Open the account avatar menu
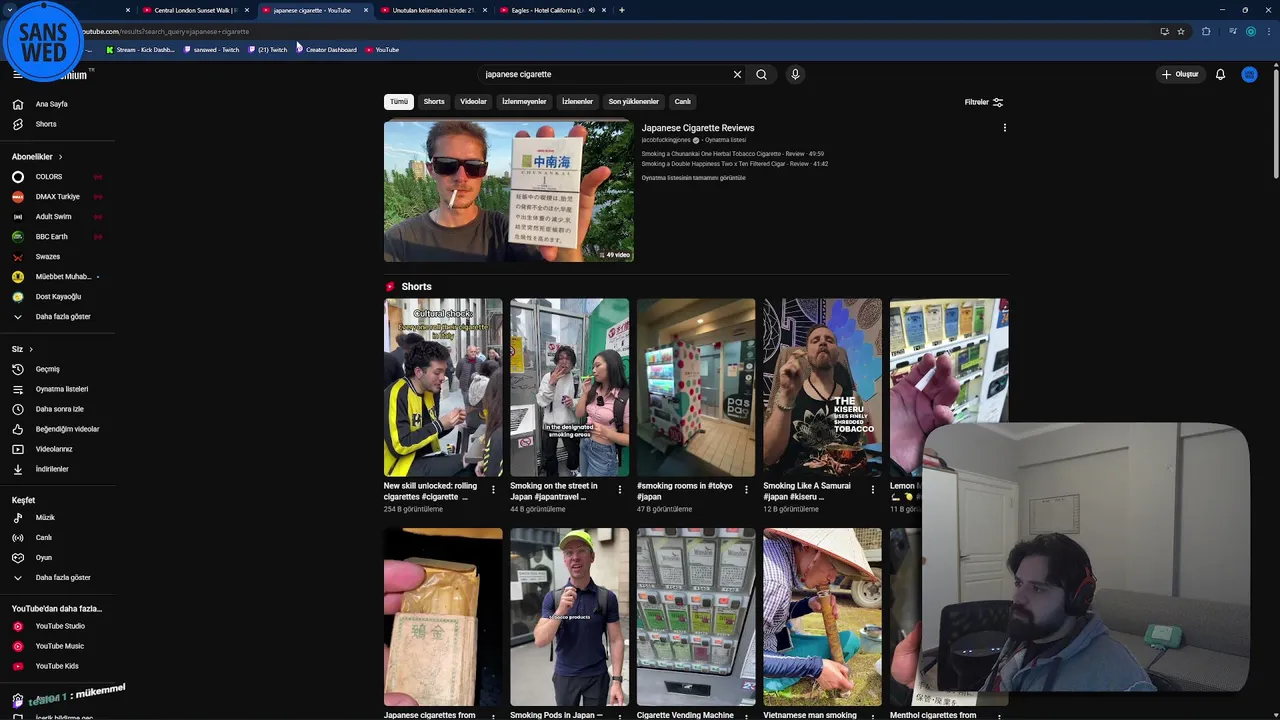The width and height of the screenshot is (1280, 720). (x=1249, y=74)
